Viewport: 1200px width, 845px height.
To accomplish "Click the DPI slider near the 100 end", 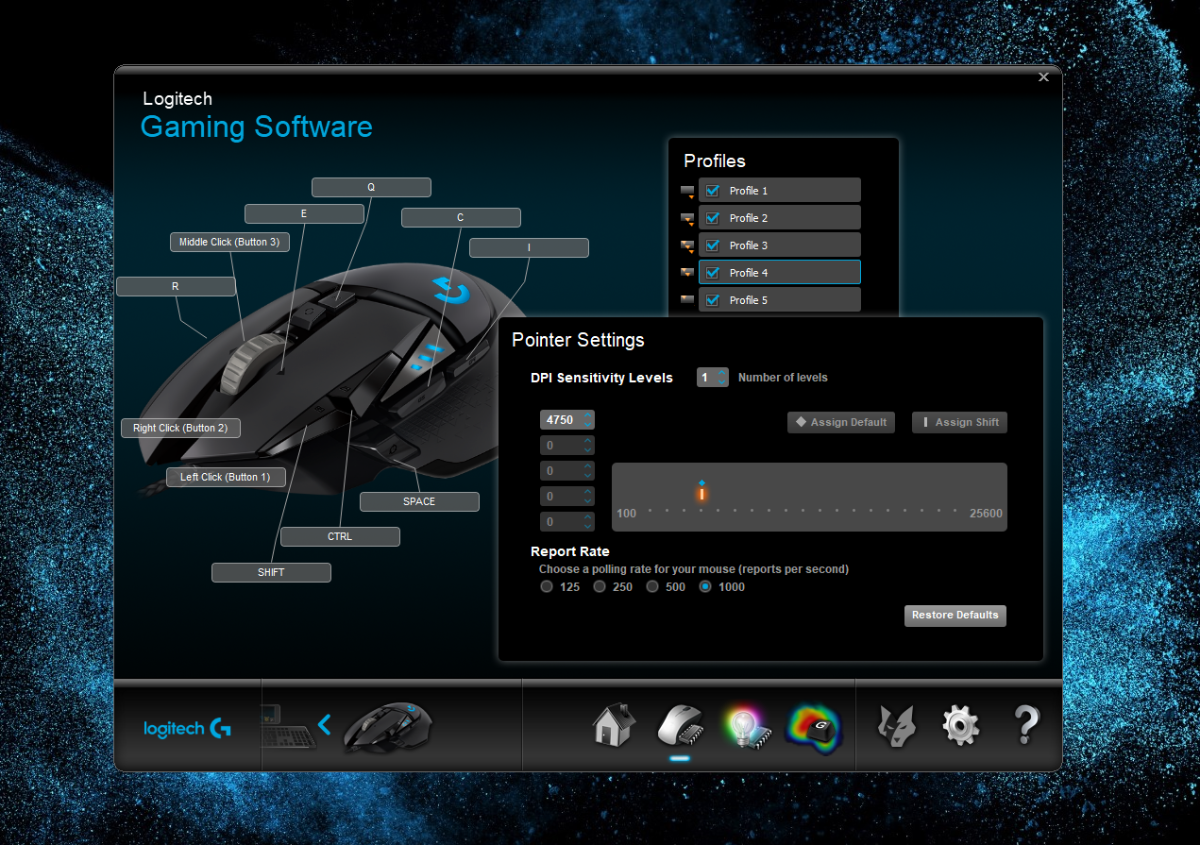I will coord(626,513).
